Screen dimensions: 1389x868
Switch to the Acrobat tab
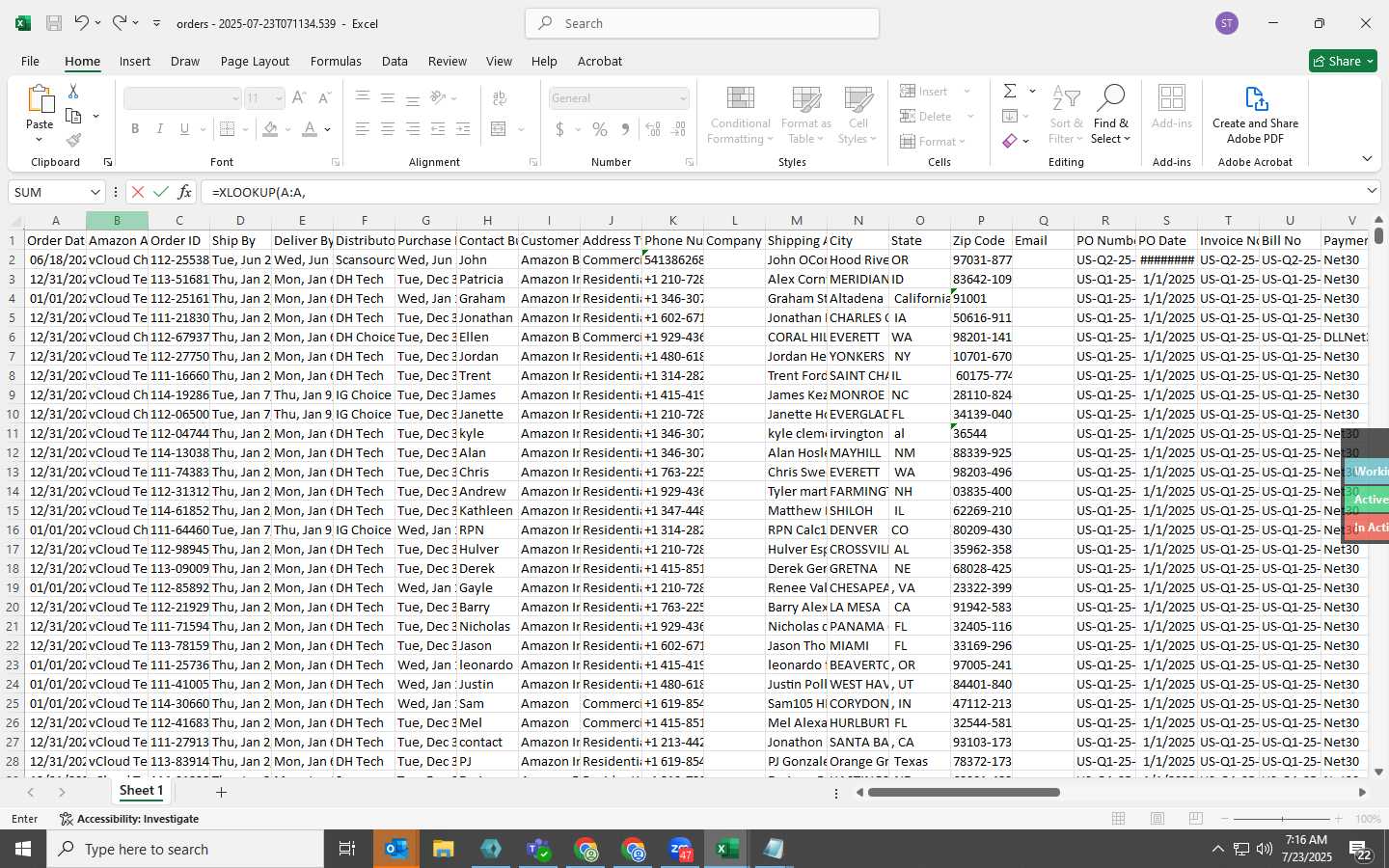point(600,61)
